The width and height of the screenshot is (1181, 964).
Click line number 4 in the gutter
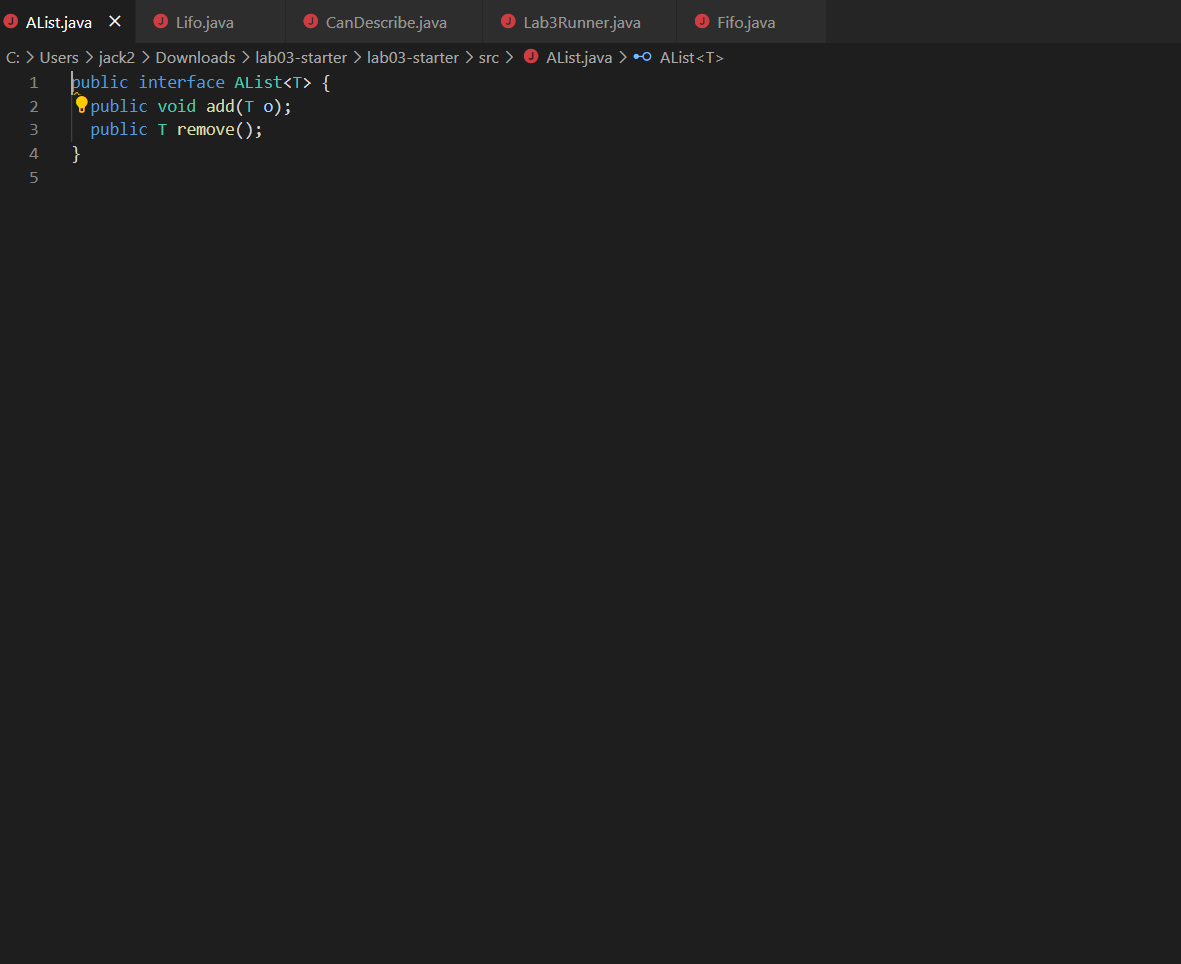34,154
